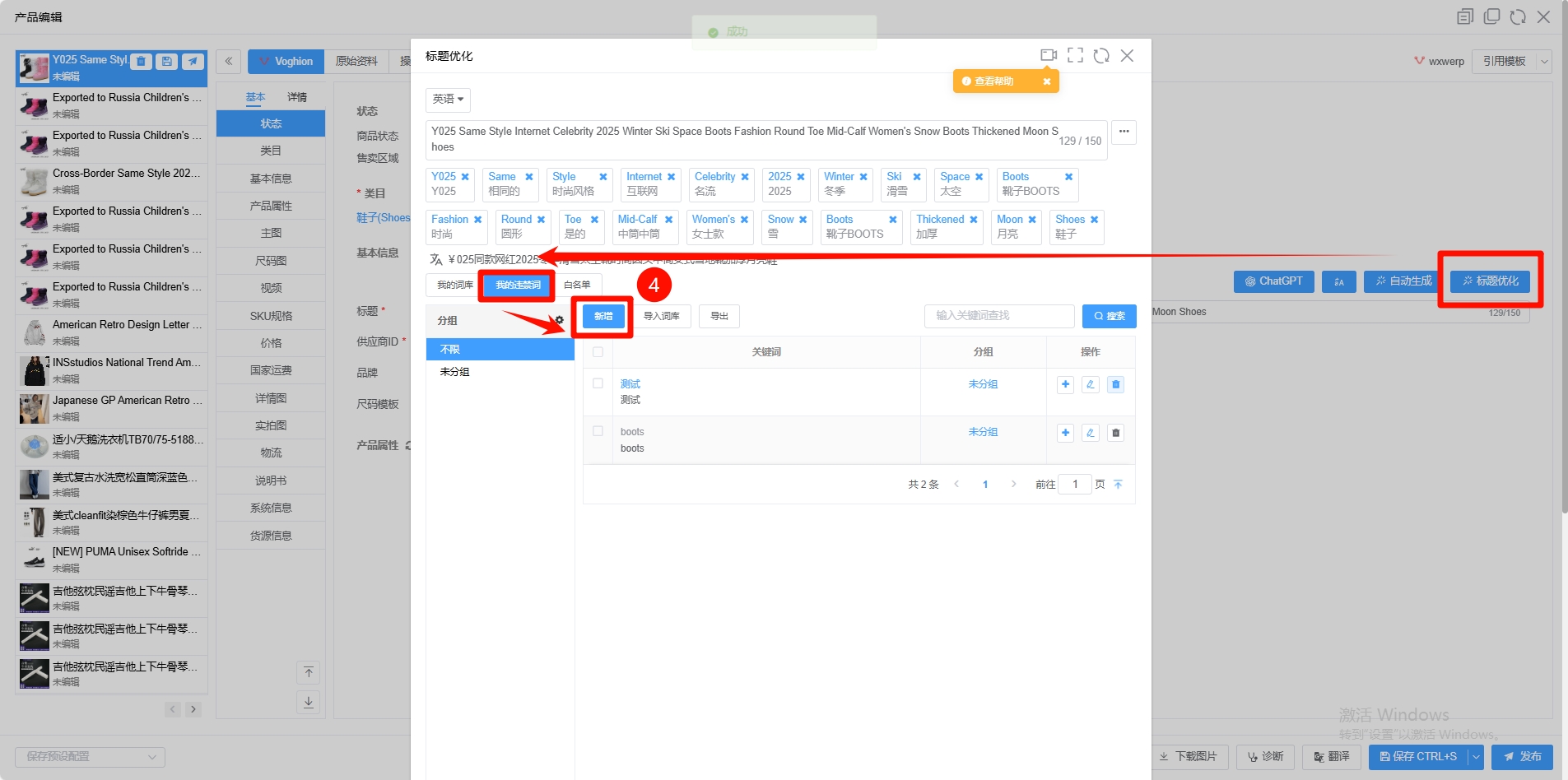Edit the boots keyword entry

(x=1090, y=433)
